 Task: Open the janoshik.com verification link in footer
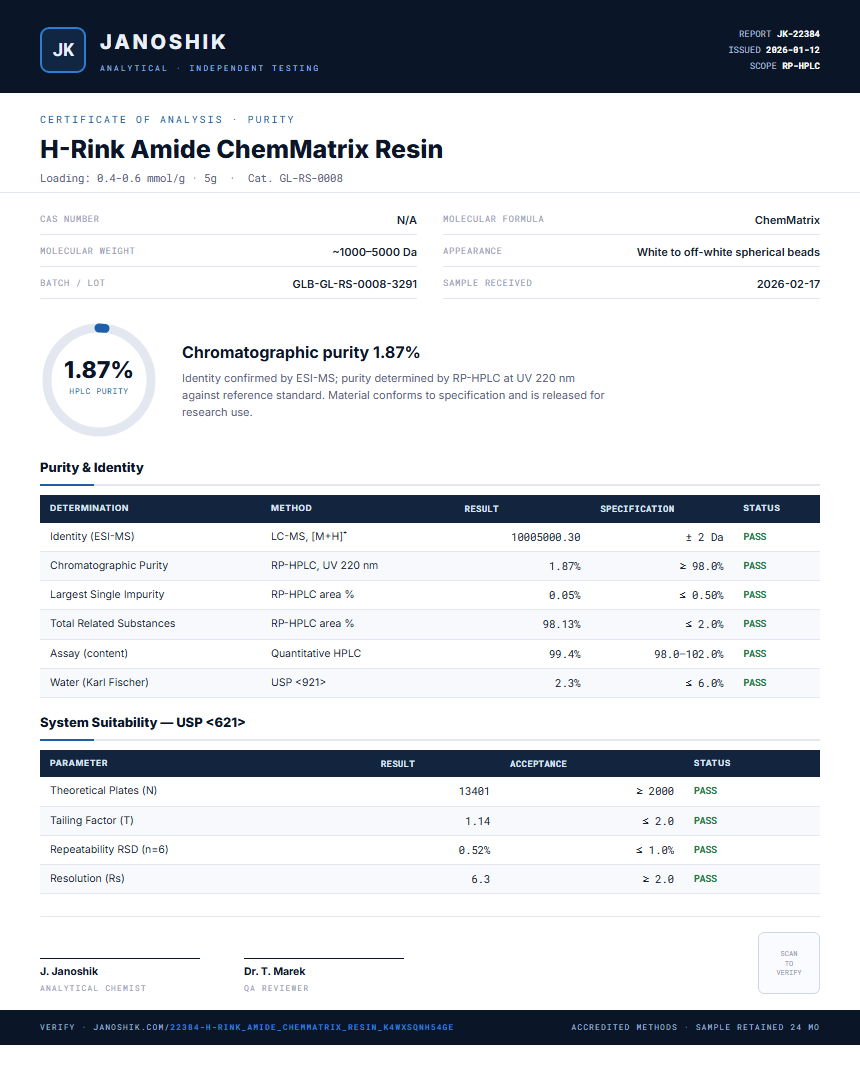click(273, 1027)
